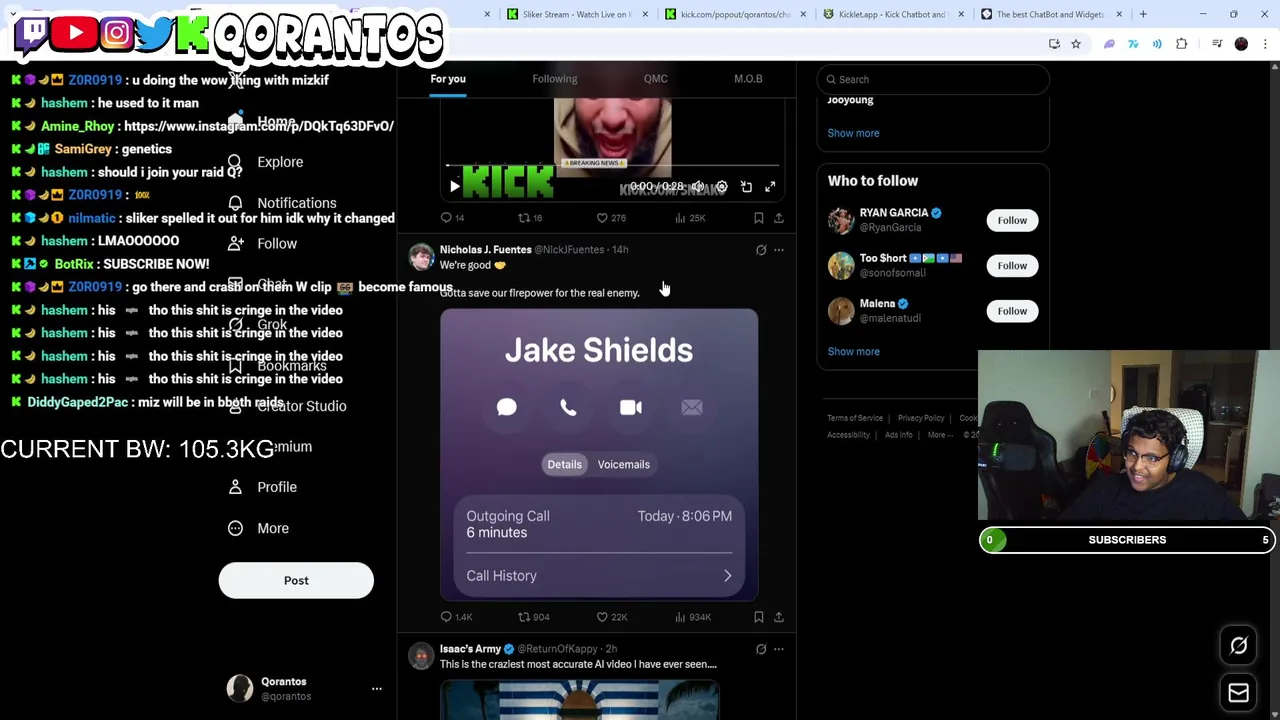Open browser media controls icon
Viewport: 1280px width, 720px height.
click(1217, 44)
